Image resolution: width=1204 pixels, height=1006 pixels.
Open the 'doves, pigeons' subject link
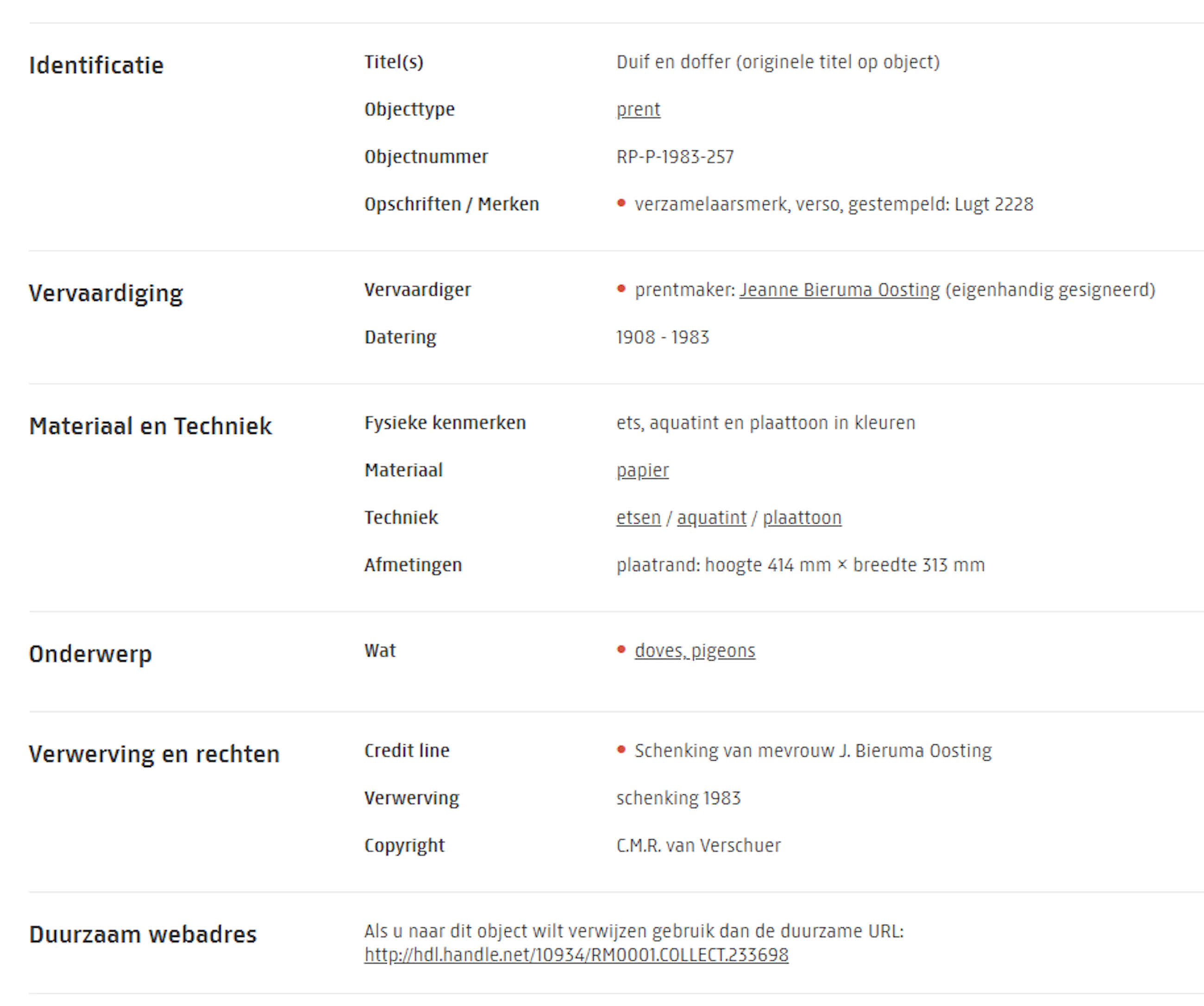tap(694, 650)
